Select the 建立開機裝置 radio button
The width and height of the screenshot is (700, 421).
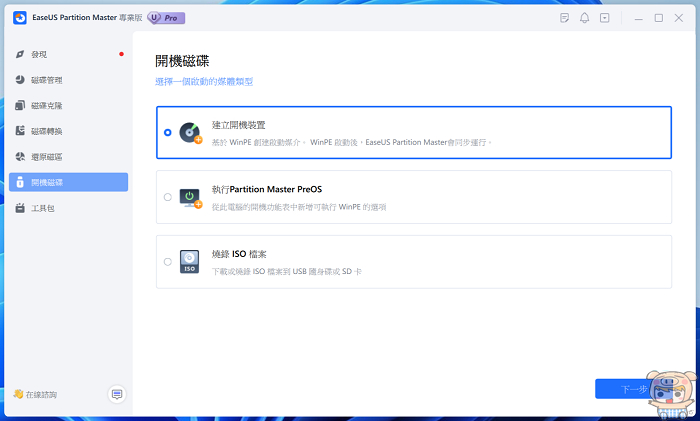(x=167, y=132)
